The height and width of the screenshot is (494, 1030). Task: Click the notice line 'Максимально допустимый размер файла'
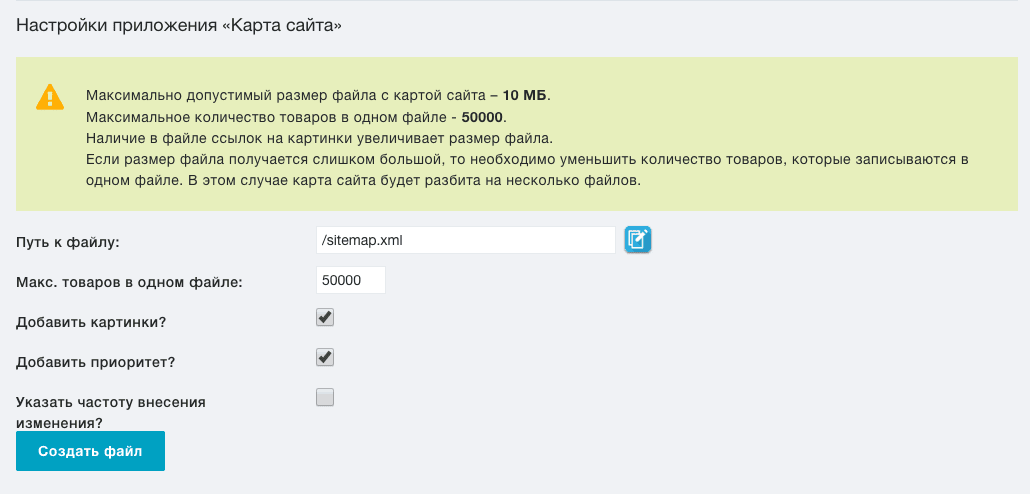click(x=319, y=95)
